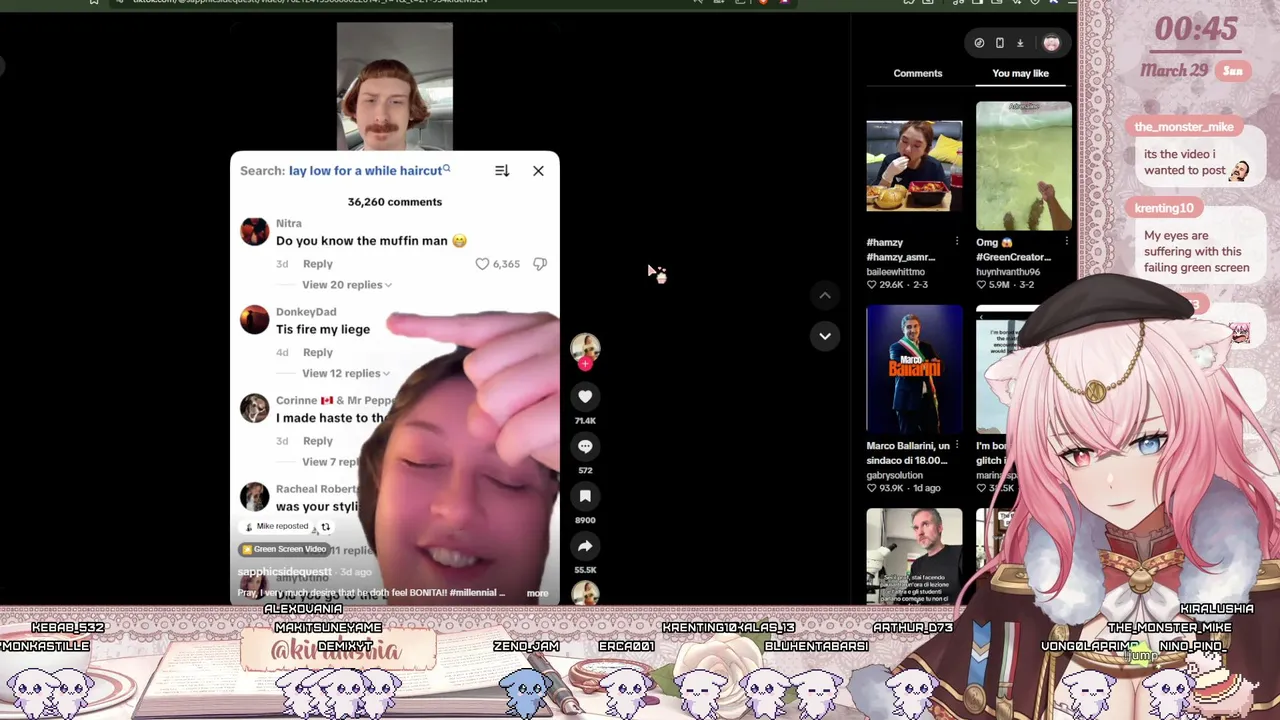Click the X in the video's comment panel header
Screen dimensions: 1280x720
[538, 171]
